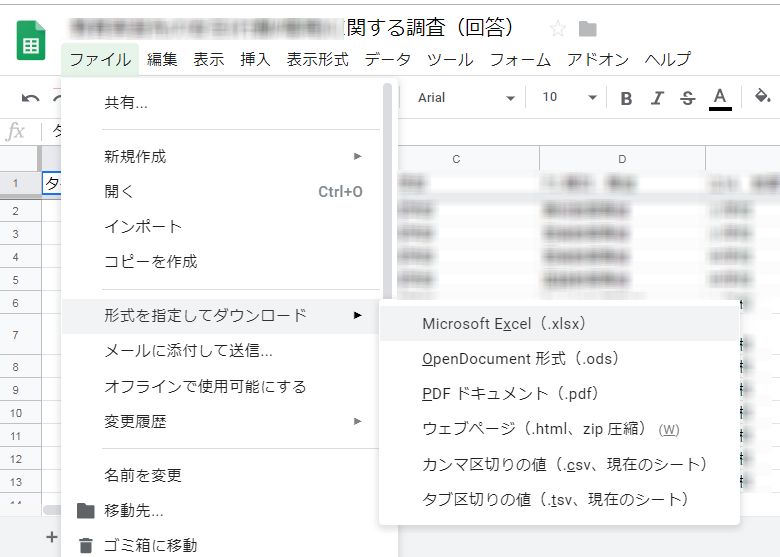The width and height of the screenshot is (780, 557).
Task: Select 共有... from the file menu
Action: coord(222,103)
